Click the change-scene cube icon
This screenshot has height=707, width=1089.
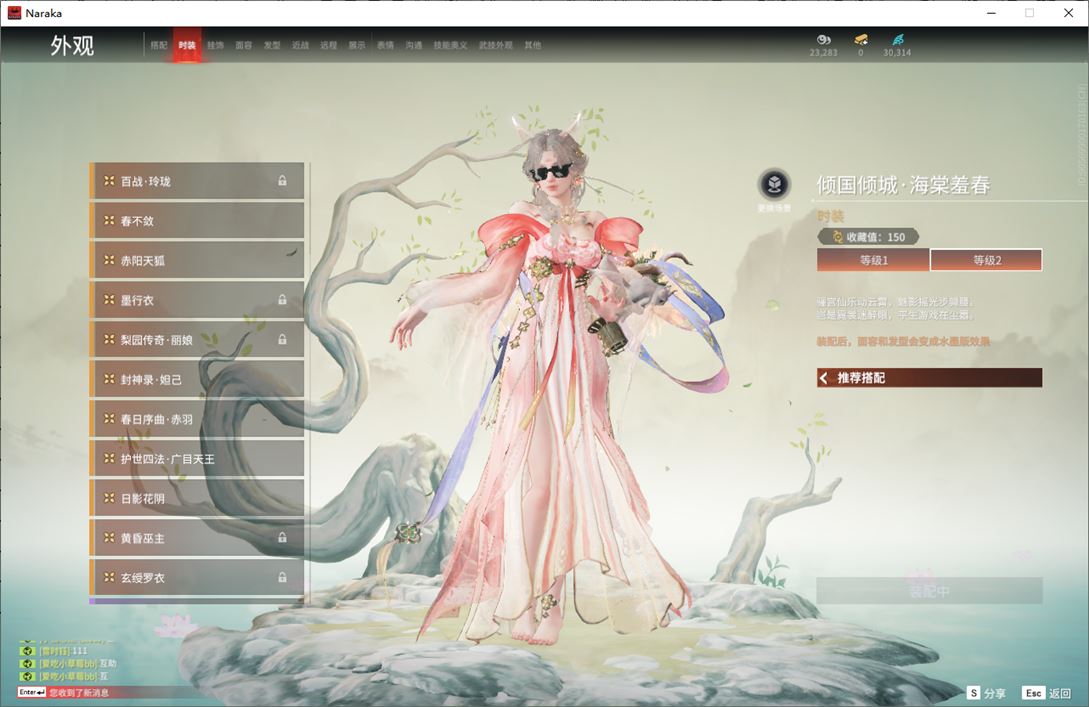(774, 184)
